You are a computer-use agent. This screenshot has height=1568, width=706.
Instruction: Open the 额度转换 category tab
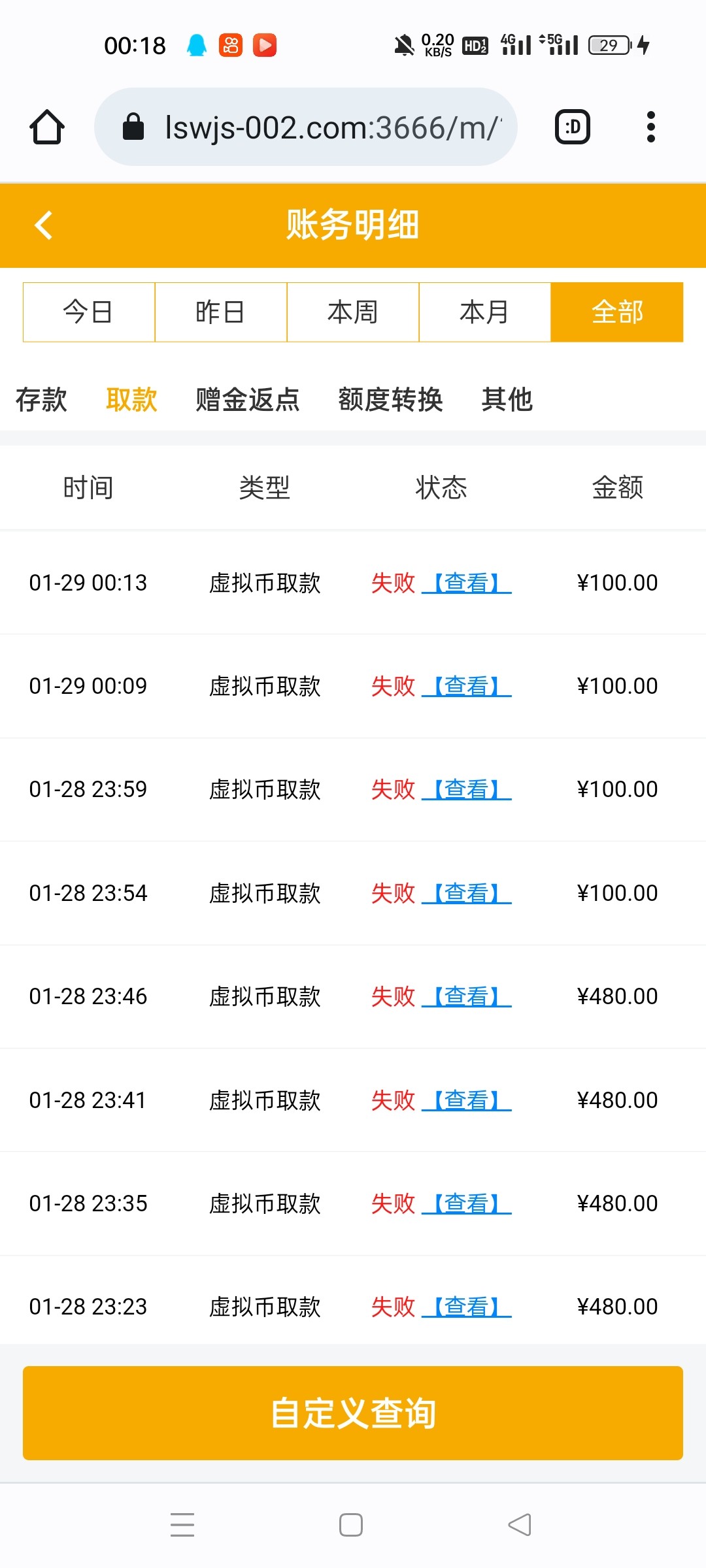(x=390, y=399)
